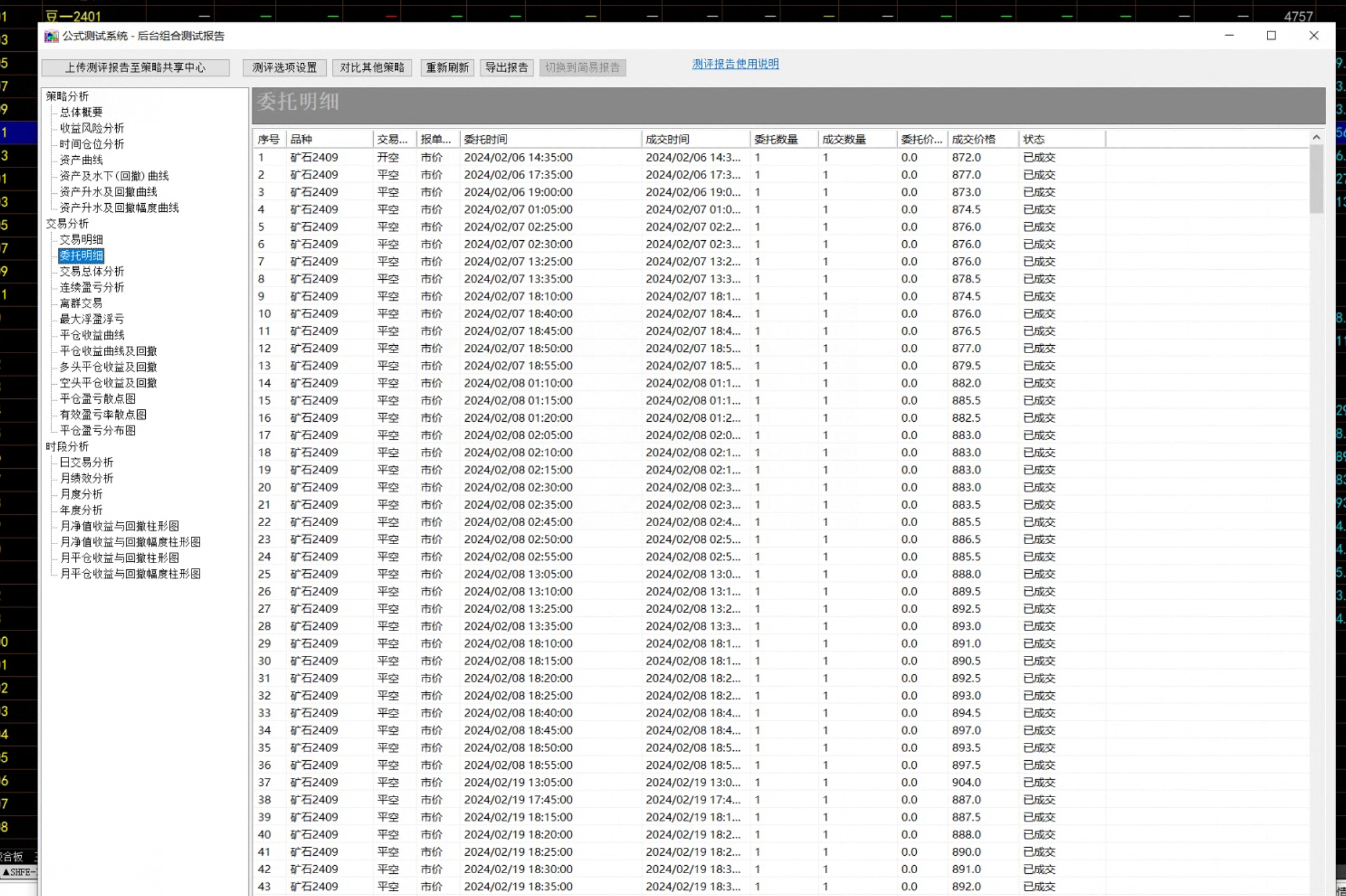Image resolution: width=1346 pixels, height=896 pixels.
Task: Sort by 委托数量 column header
Action: pyautogui.click(x=784, y=140)
